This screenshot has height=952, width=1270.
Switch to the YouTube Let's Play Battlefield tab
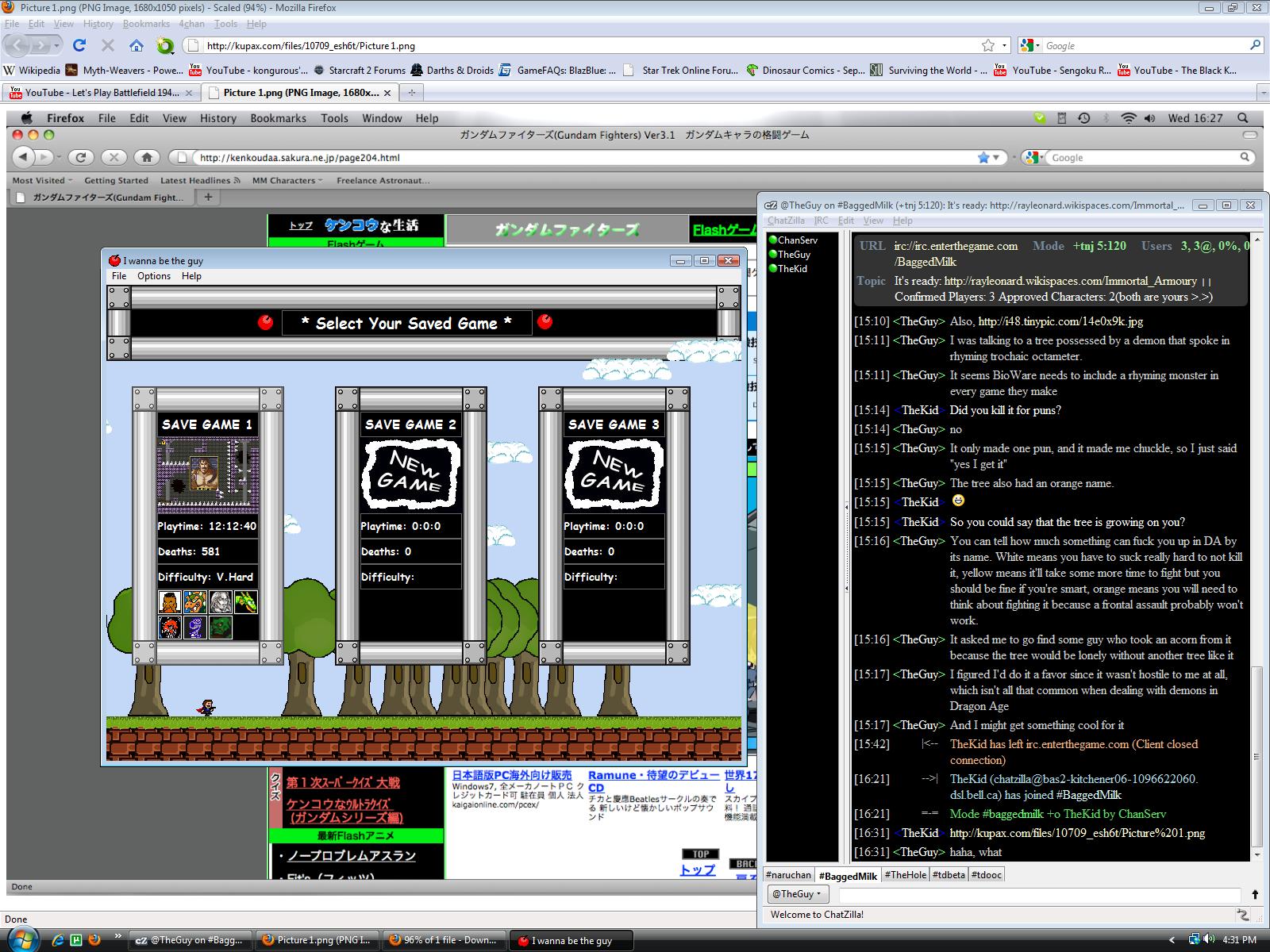tap(102, 93)
